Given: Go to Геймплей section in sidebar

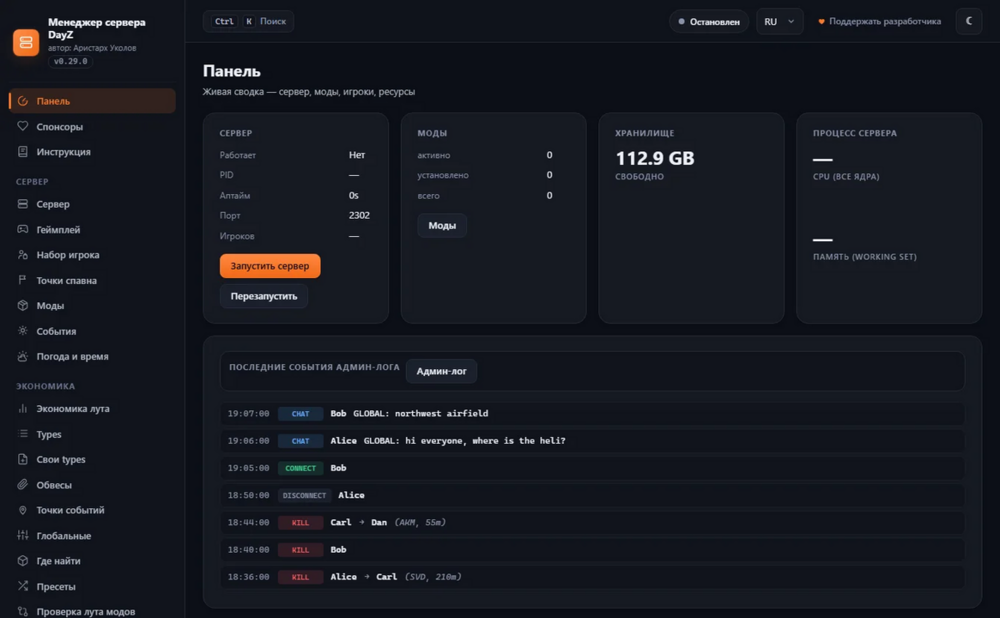Looking at the screenshot, I should [x=92, y=230].
